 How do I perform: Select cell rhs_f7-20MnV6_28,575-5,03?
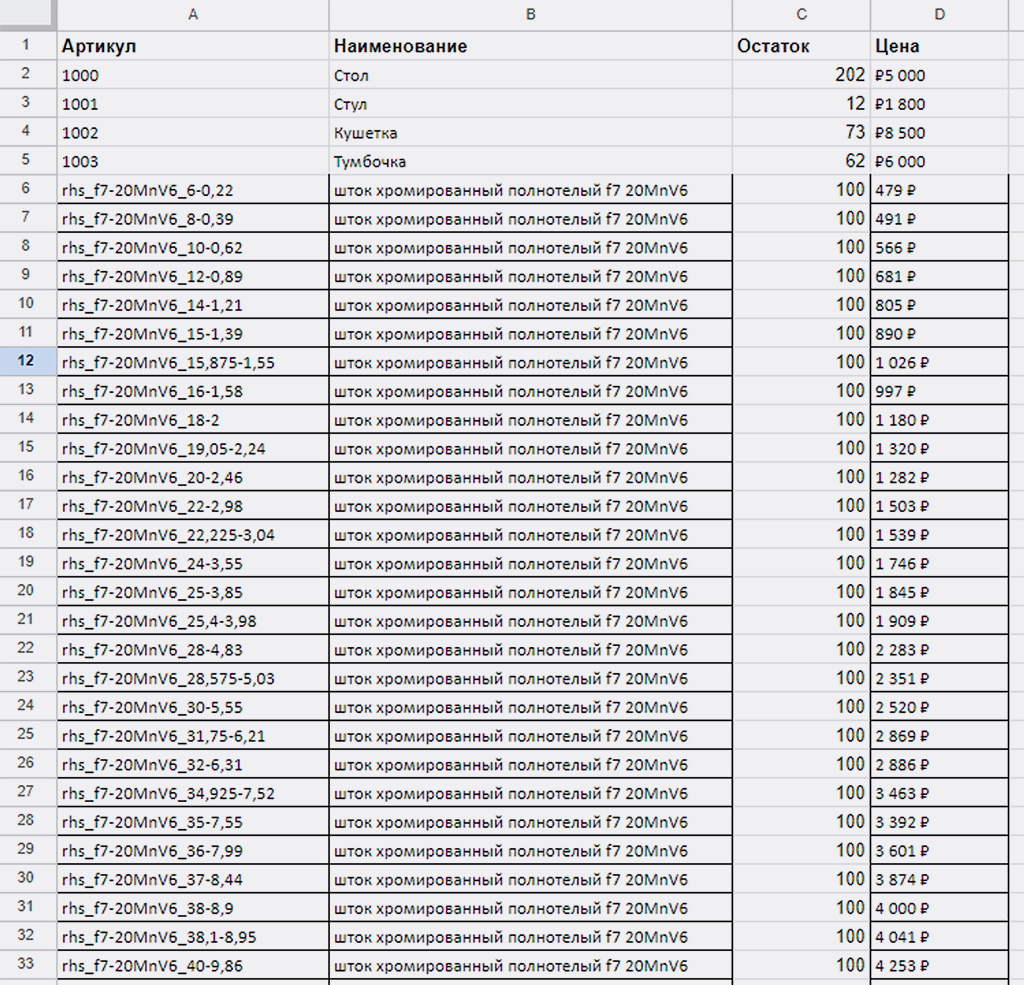tap(193, 678)
